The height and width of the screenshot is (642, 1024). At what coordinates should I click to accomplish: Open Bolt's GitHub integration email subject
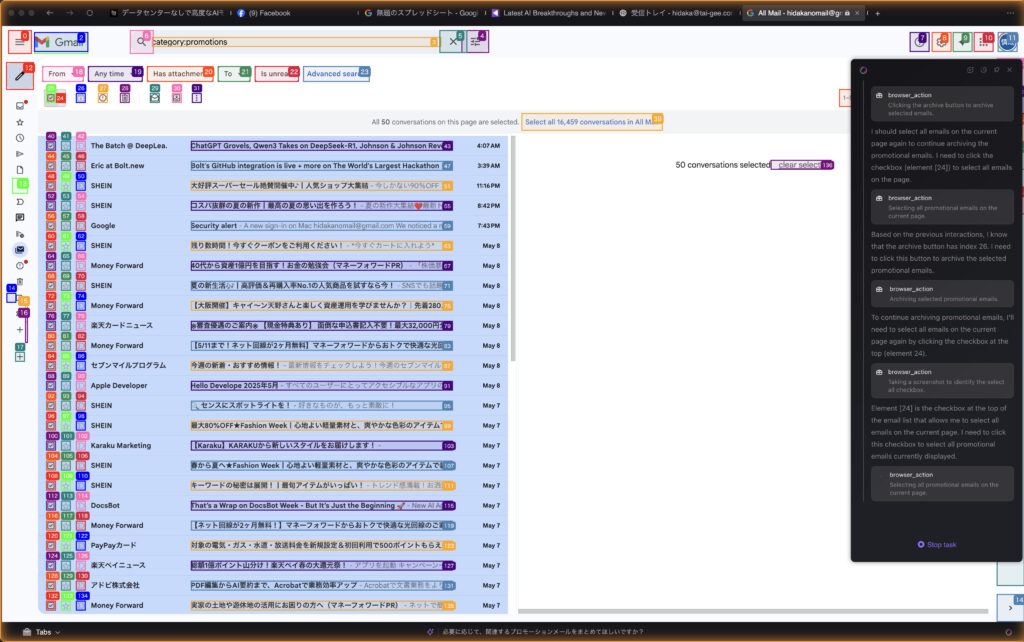(x=321, y=166)
